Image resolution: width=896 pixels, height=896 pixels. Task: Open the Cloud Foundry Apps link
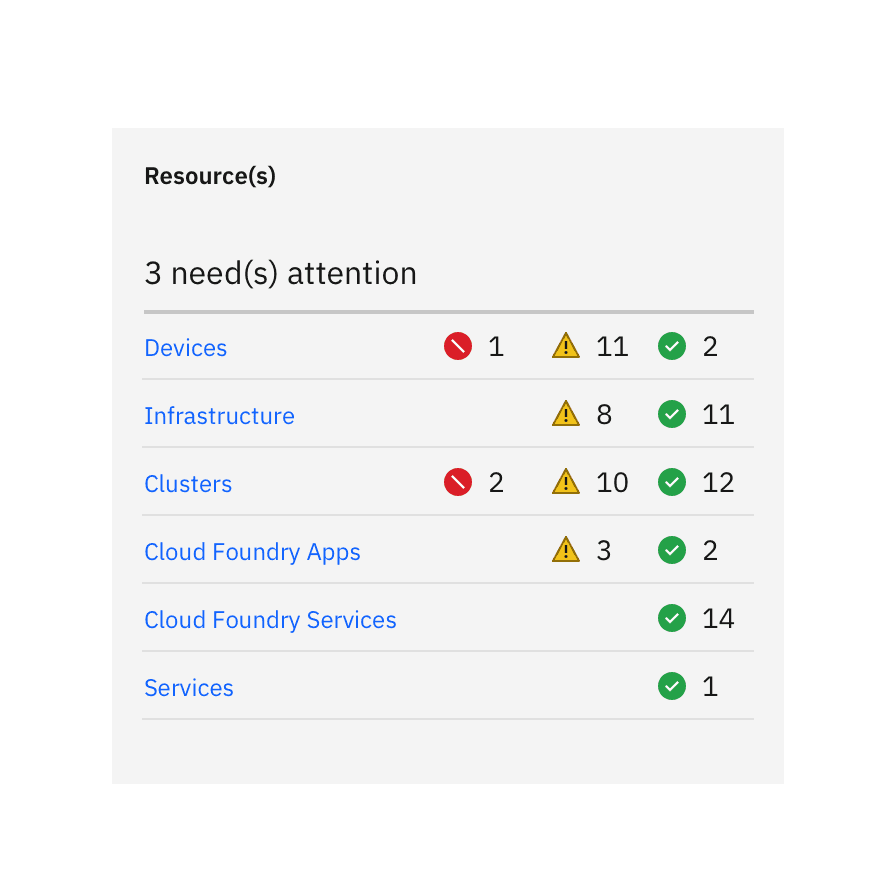pos(252,552)
